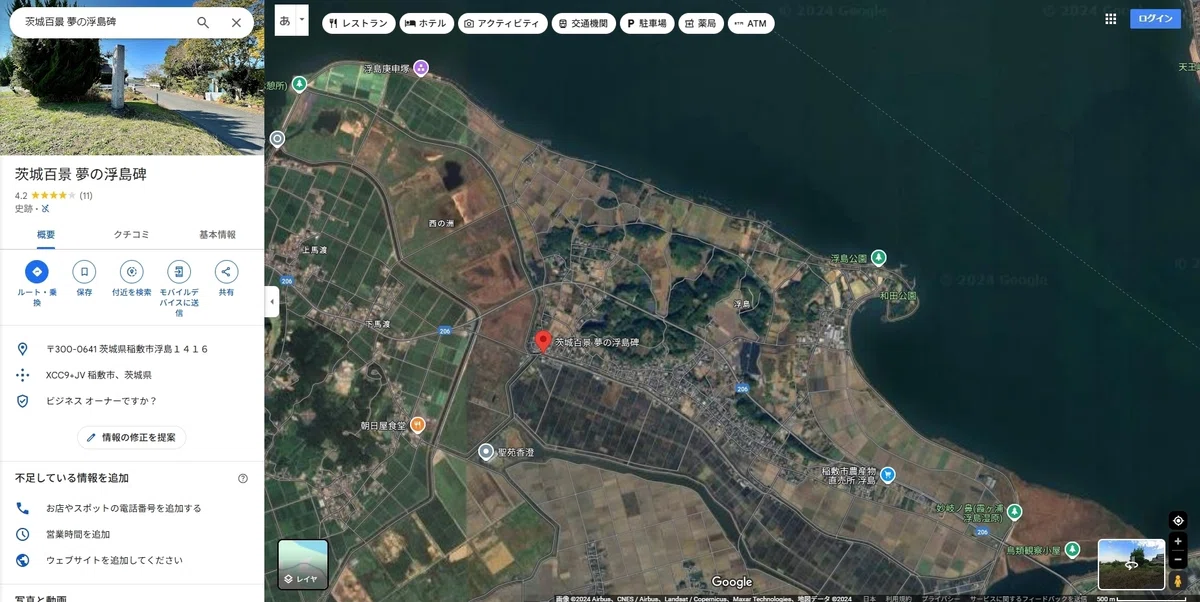Click ウェブサイトを追加してください
The height and width of the screenshot is (602, 1200).
[114, 560]
